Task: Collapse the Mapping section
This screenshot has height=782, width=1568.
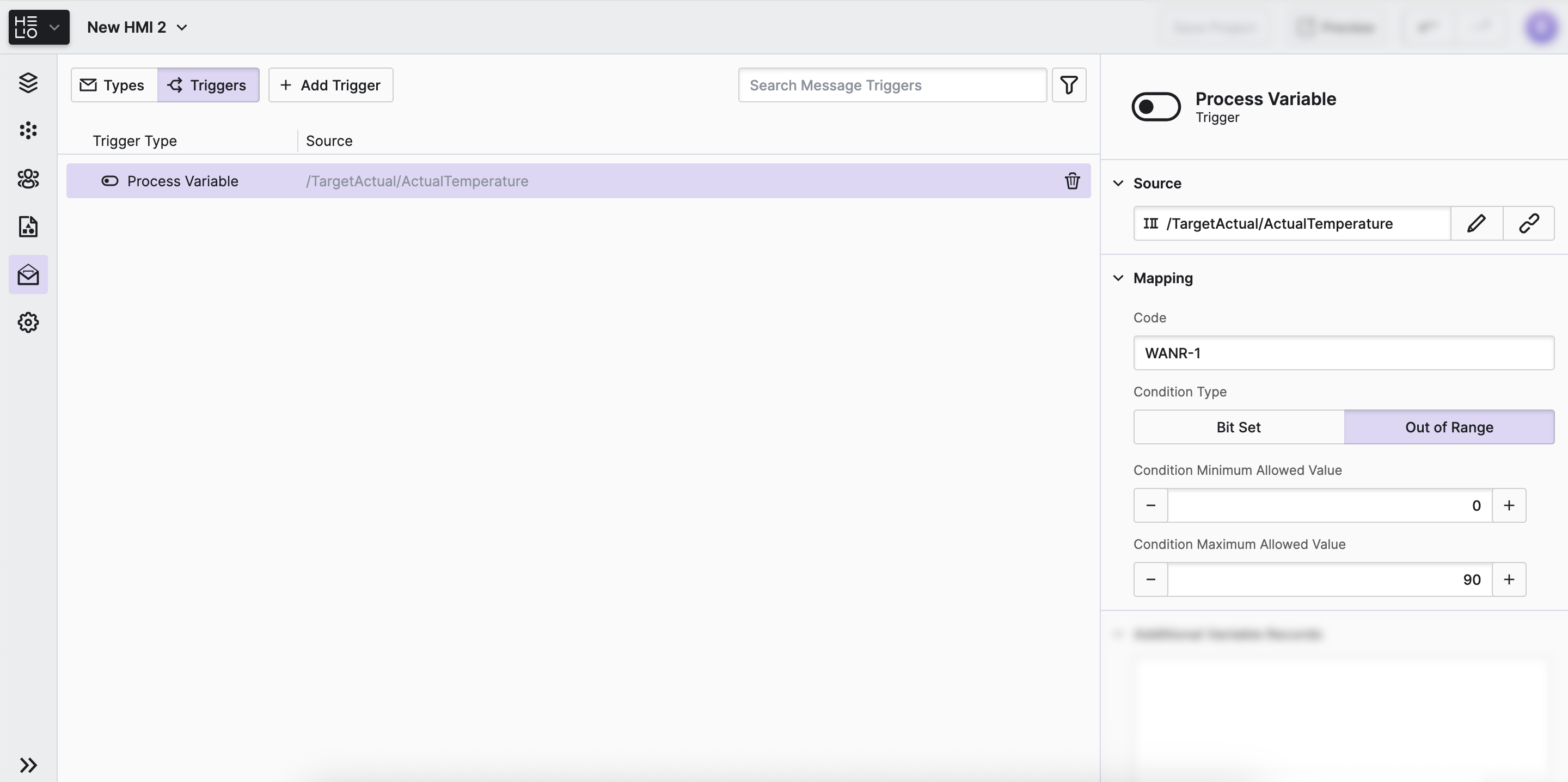Action: coord(1118,278)
